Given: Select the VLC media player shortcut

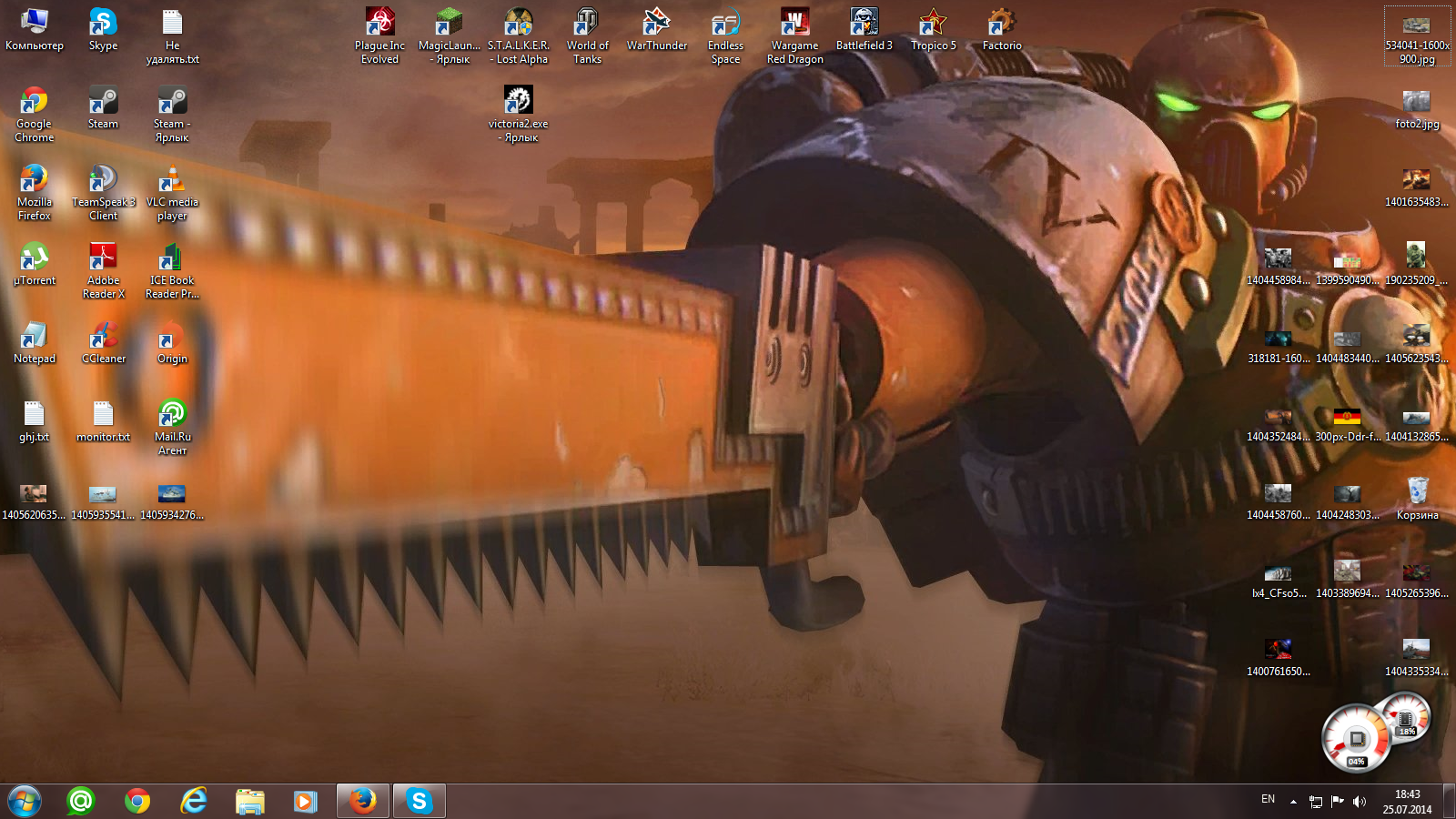Looking at the screenshot, I should (x=172, y=193).
